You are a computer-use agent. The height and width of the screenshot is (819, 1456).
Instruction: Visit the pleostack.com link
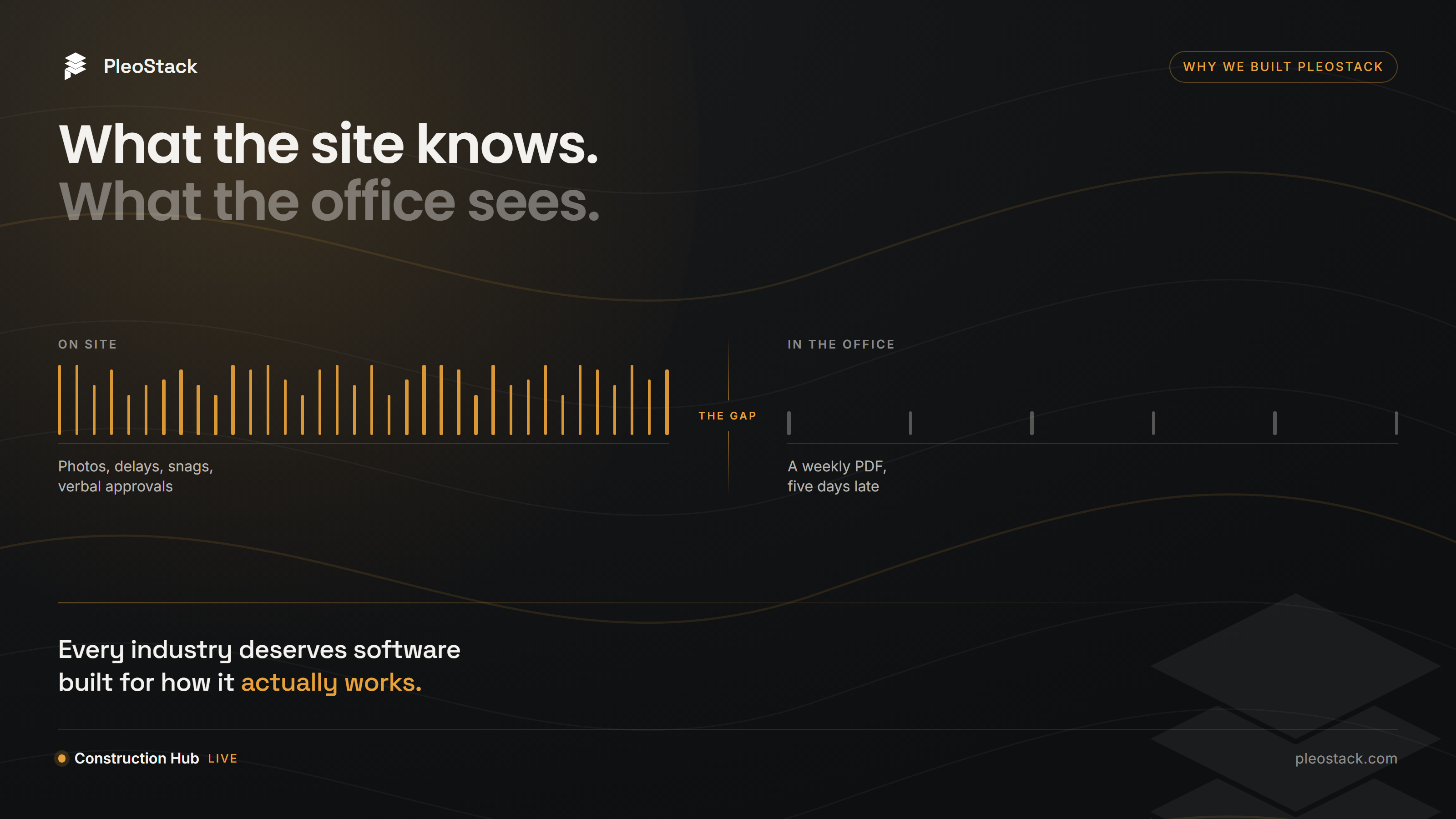click(x=1346, y=758)
